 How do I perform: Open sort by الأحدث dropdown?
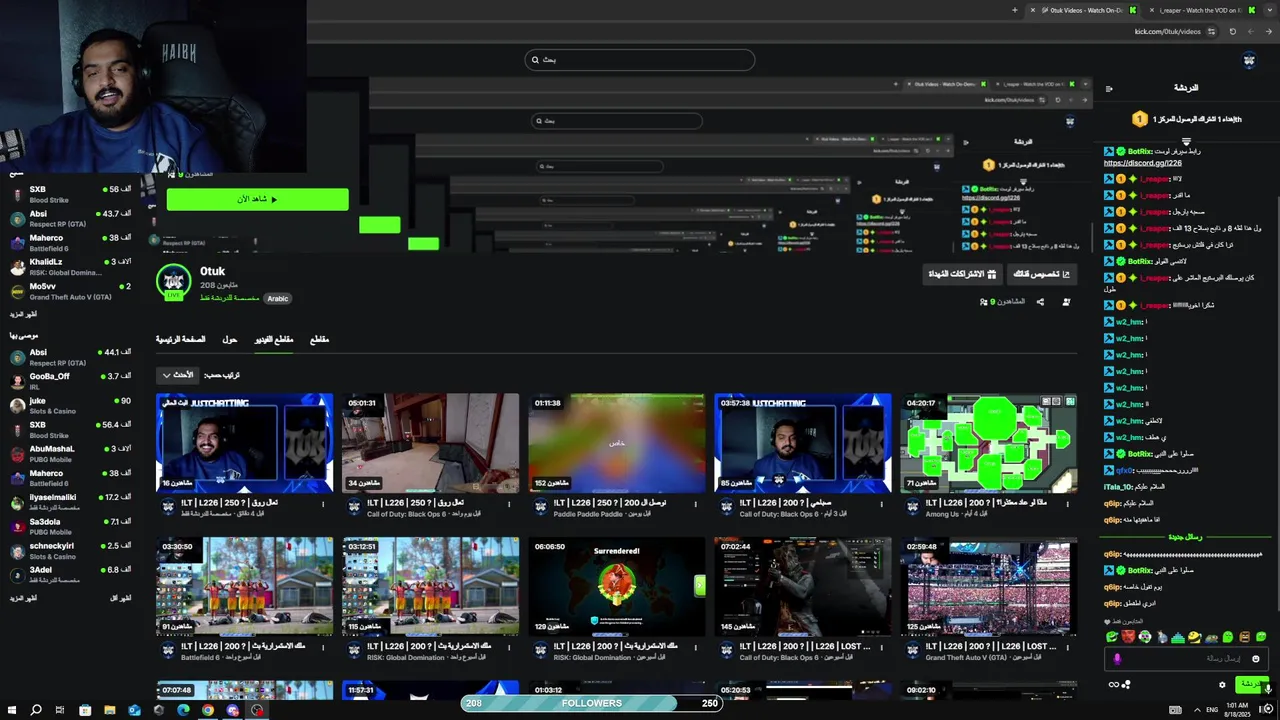point(178,375)
